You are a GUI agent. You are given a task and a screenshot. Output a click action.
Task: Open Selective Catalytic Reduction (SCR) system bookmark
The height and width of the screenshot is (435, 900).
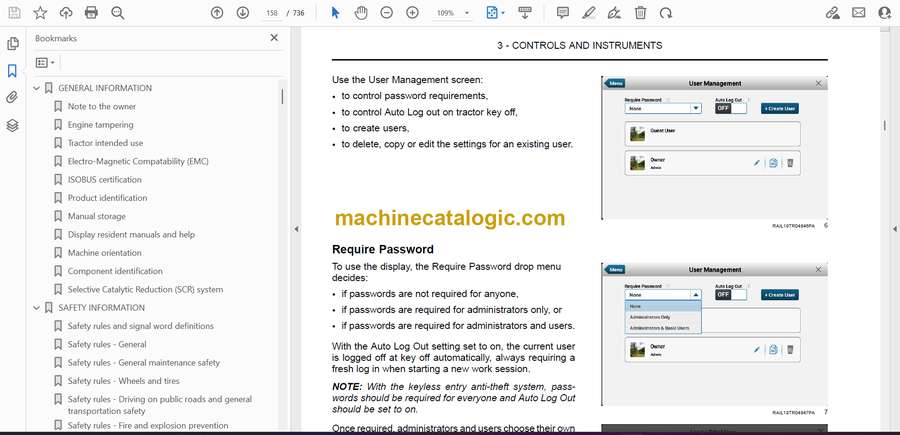click(x=145, y=289)
